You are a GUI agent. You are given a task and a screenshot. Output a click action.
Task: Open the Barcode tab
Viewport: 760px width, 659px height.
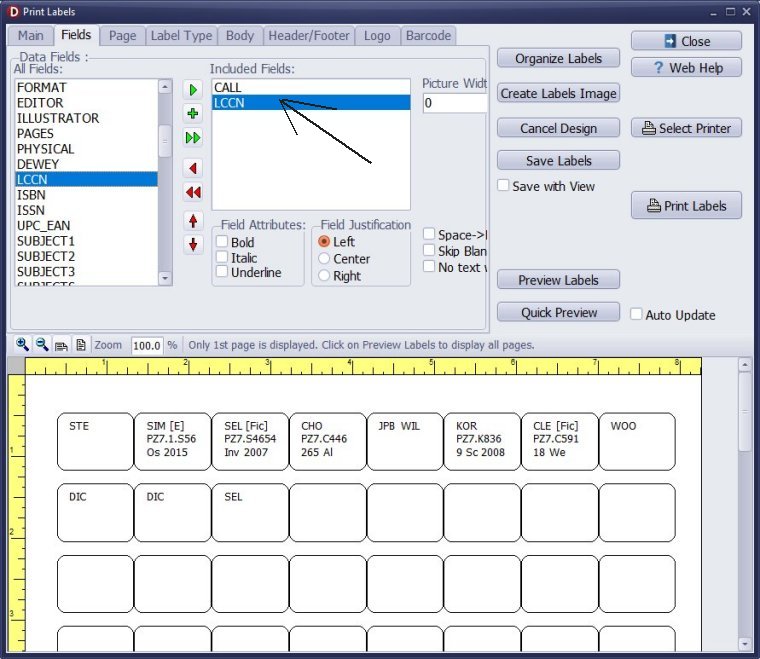pos(428,36)
